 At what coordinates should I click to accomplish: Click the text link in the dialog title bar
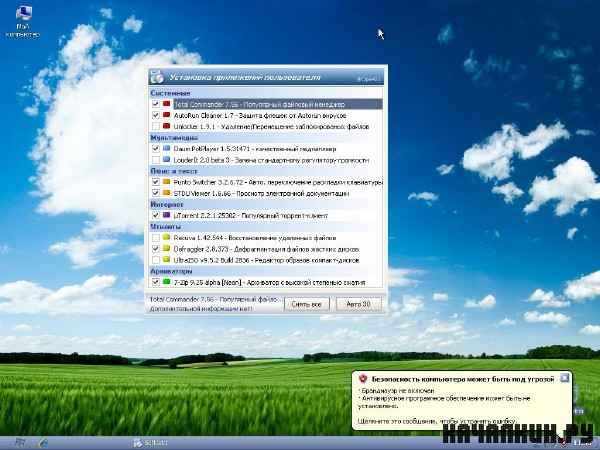[x=368, y=79]
